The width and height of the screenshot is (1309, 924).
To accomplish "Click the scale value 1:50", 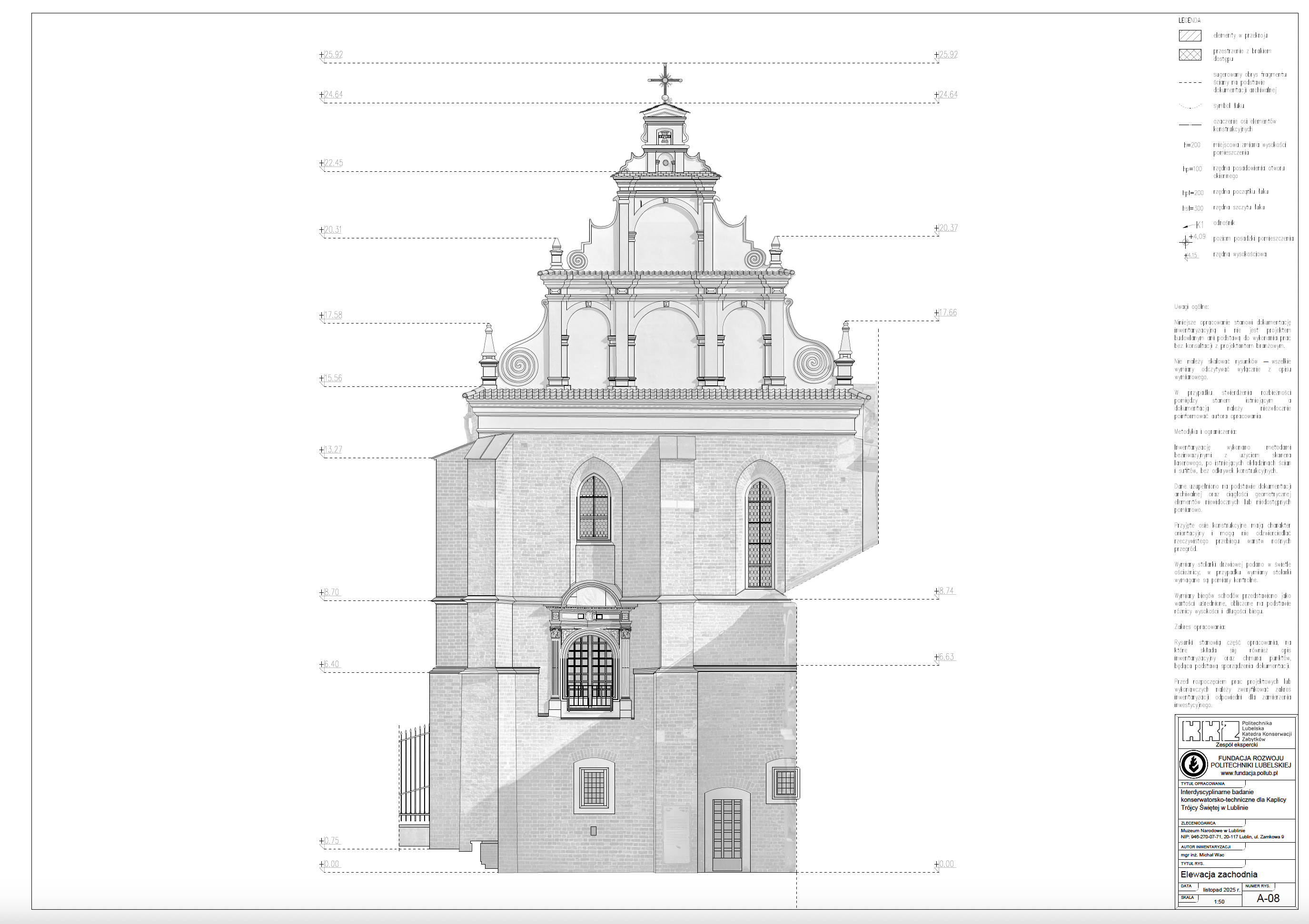I will pyautogui.click(x=1219, y=902).
